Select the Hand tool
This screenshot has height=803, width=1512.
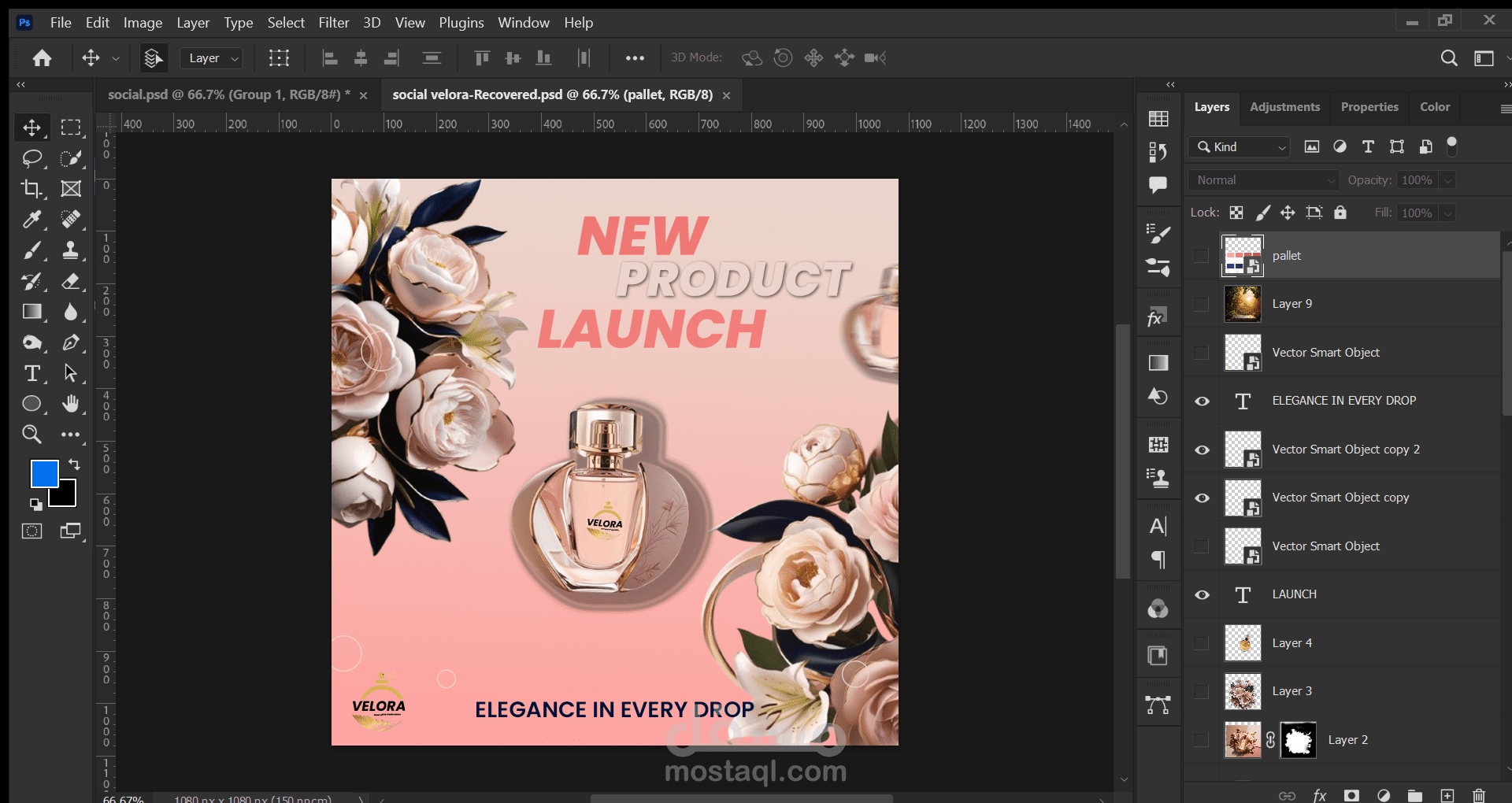coord(71,404)
